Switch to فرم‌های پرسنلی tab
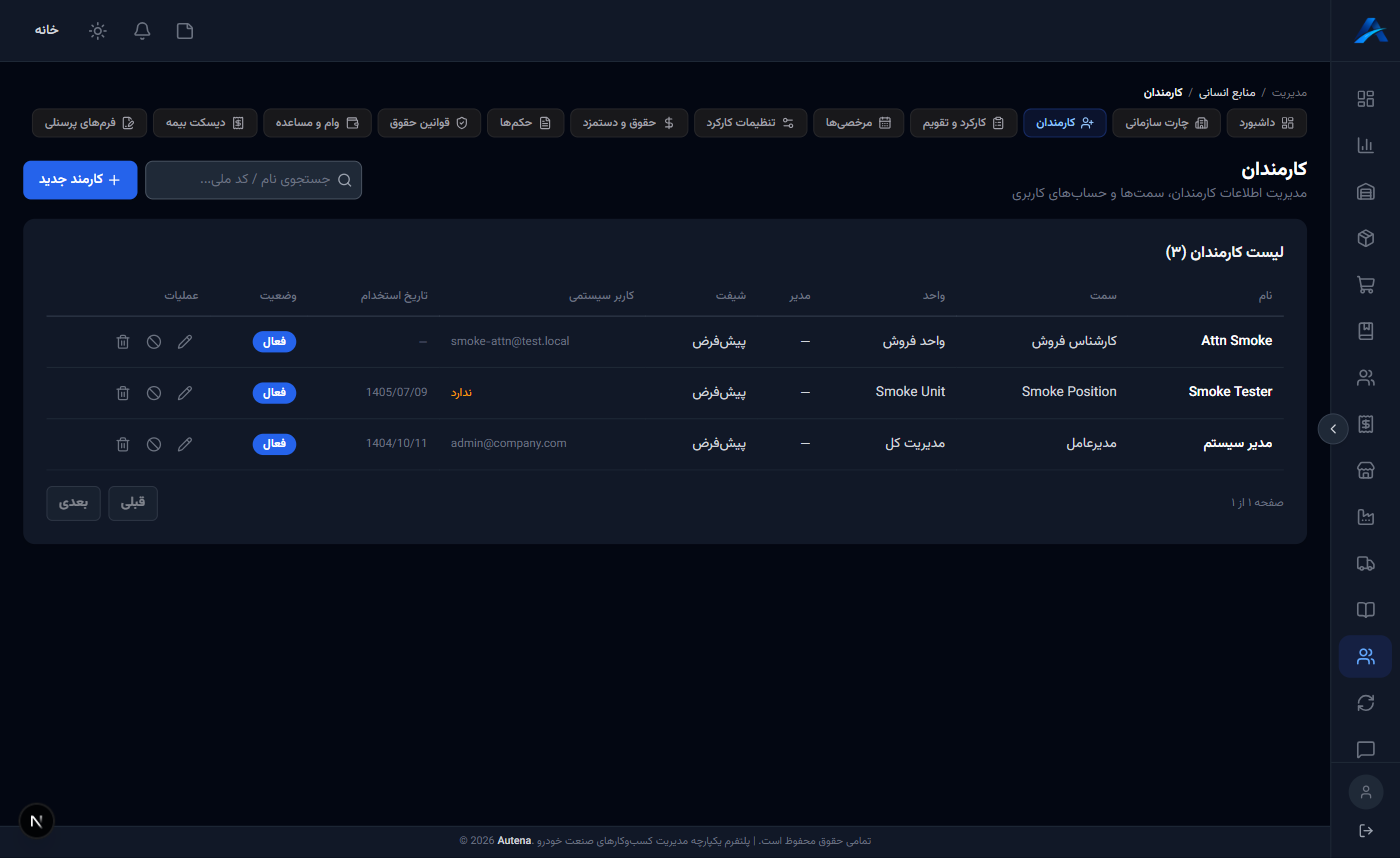Screen dimensions: 1400x858 pos(90,123)
